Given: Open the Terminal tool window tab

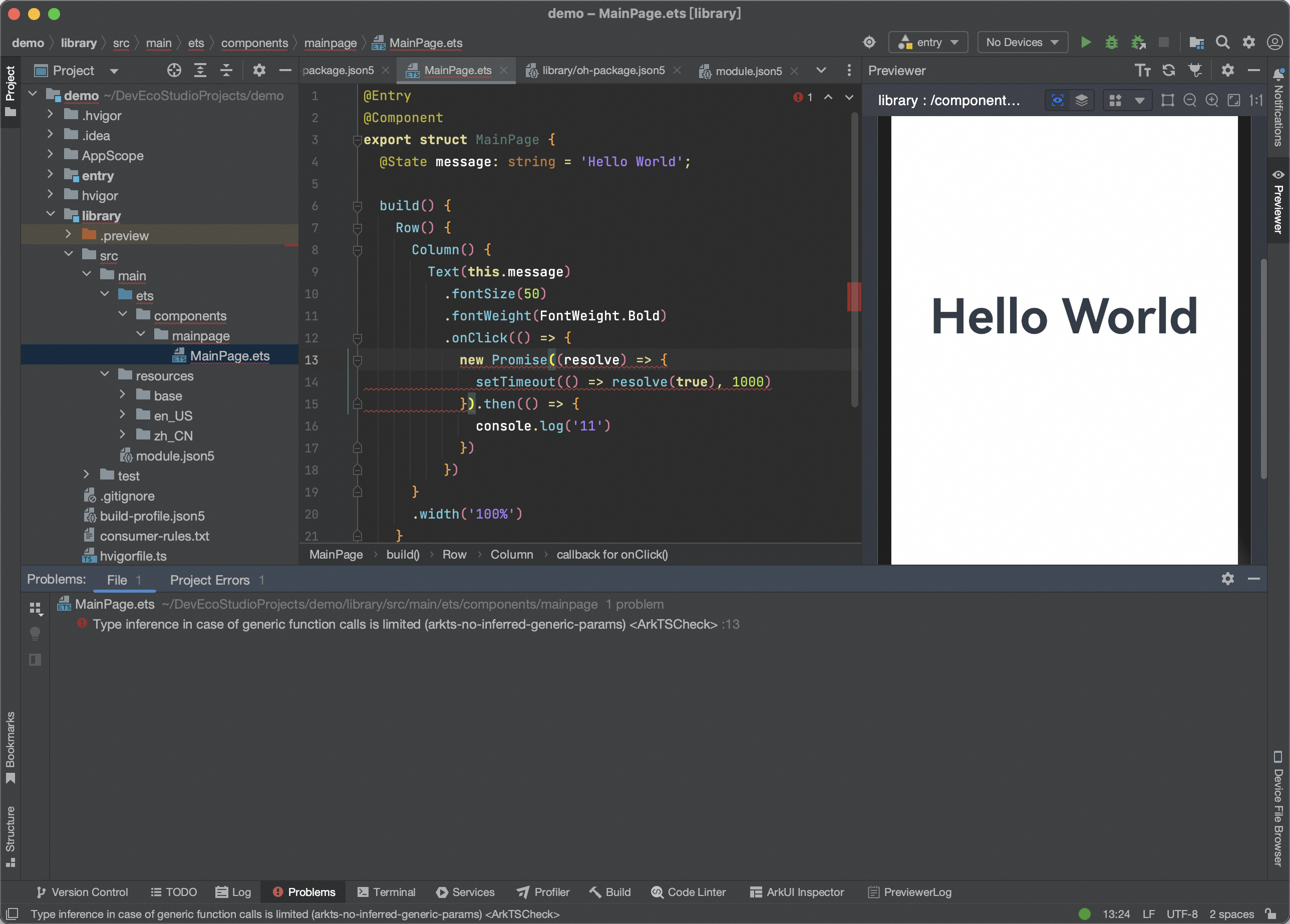Looking at the screenshot, I should [386, 891].
